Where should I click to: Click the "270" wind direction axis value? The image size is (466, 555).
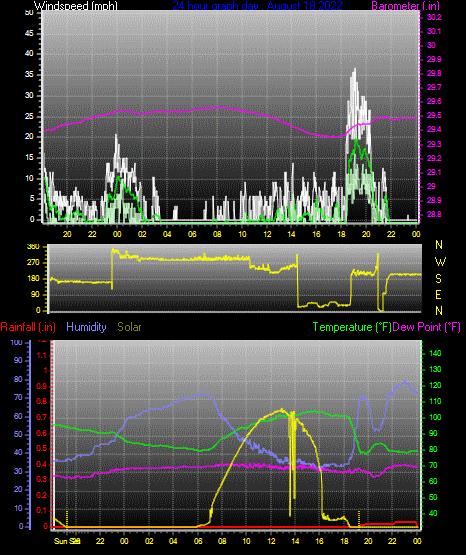tap(33, 263)
